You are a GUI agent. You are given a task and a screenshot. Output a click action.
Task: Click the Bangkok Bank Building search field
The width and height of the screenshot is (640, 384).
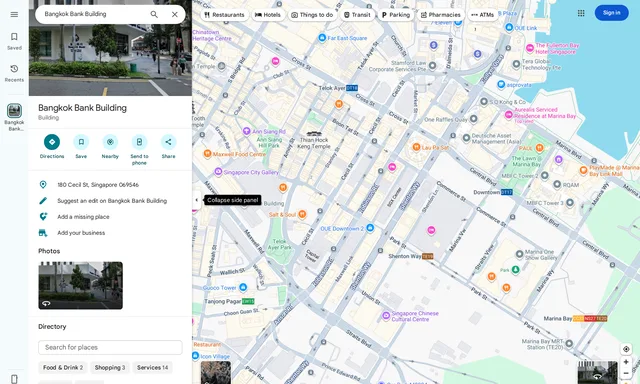tap(94, 14)
